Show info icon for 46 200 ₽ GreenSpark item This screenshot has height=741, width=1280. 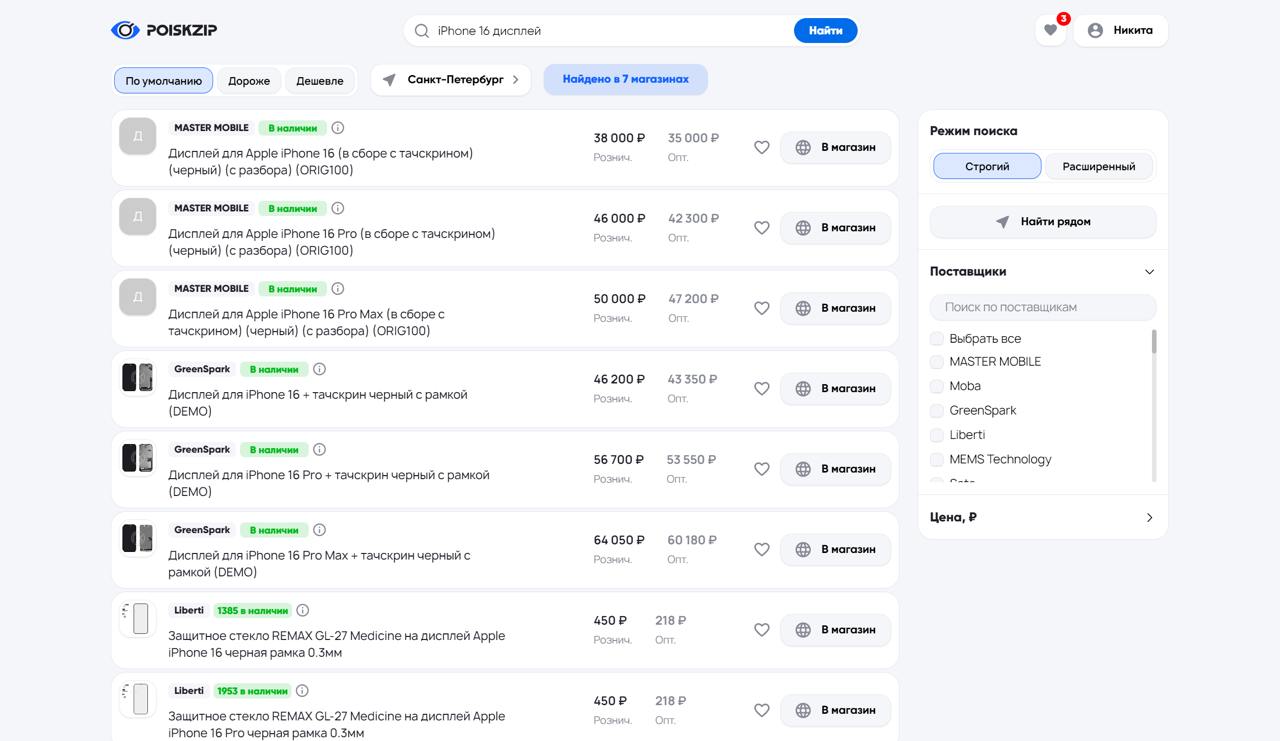[x=319, y=369]
